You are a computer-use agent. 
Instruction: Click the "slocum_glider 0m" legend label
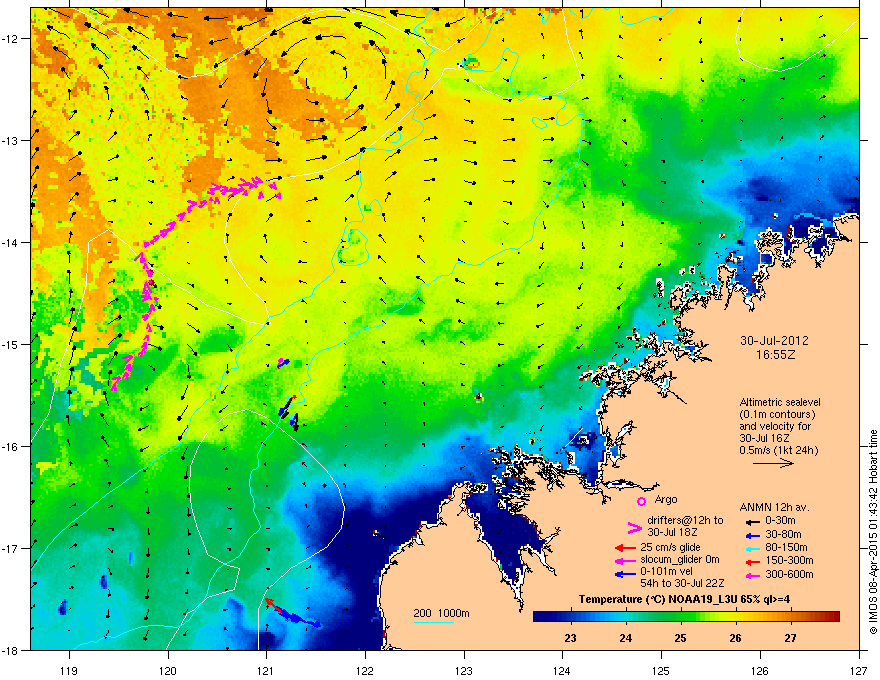[680, 560]
